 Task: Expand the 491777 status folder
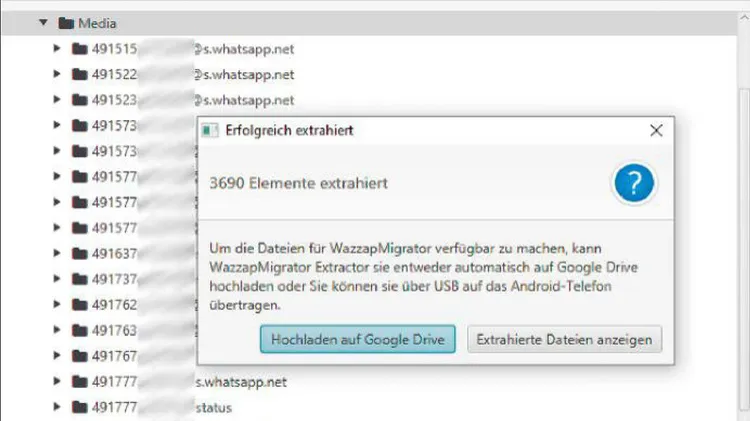[x=57, y=407]
